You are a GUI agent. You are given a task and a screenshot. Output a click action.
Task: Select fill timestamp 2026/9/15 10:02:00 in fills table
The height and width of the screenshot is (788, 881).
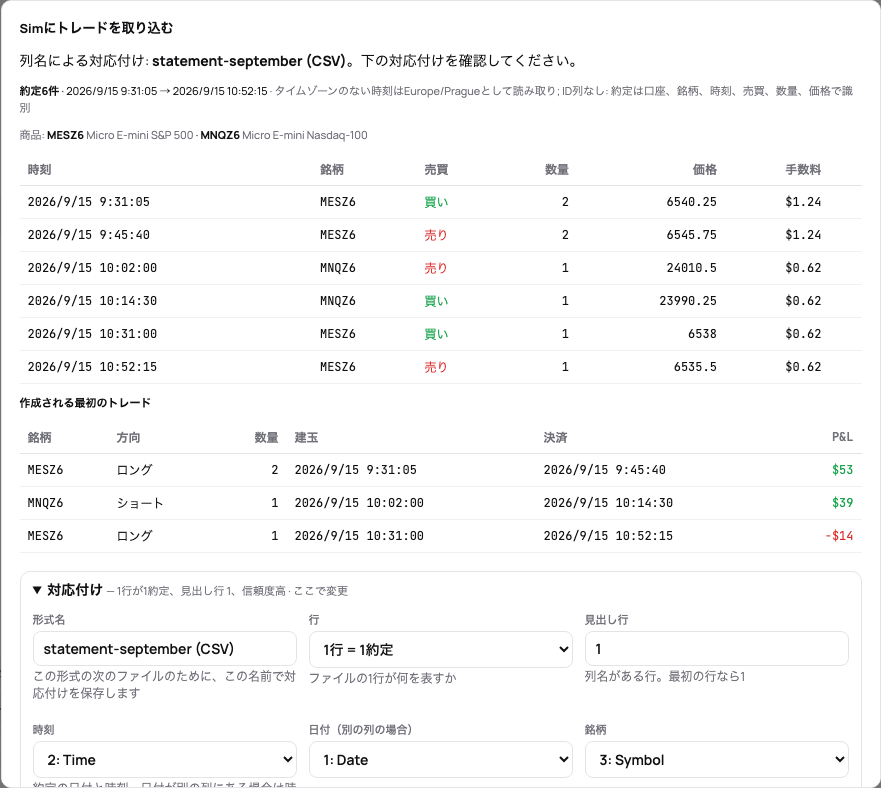click(x=92, y=268)
